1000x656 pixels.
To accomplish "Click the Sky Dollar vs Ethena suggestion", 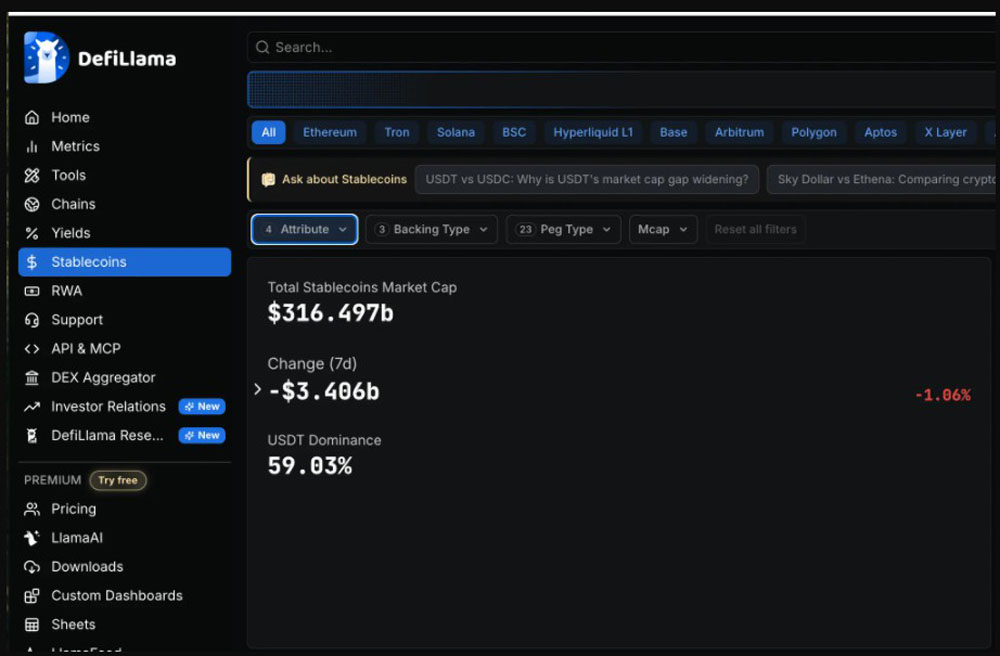I will click(882, 180).
